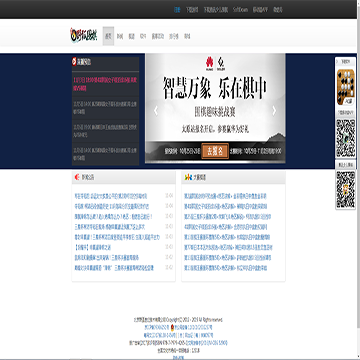
Task: Select the highlighted home tab in main navigation
Action: 108,36
